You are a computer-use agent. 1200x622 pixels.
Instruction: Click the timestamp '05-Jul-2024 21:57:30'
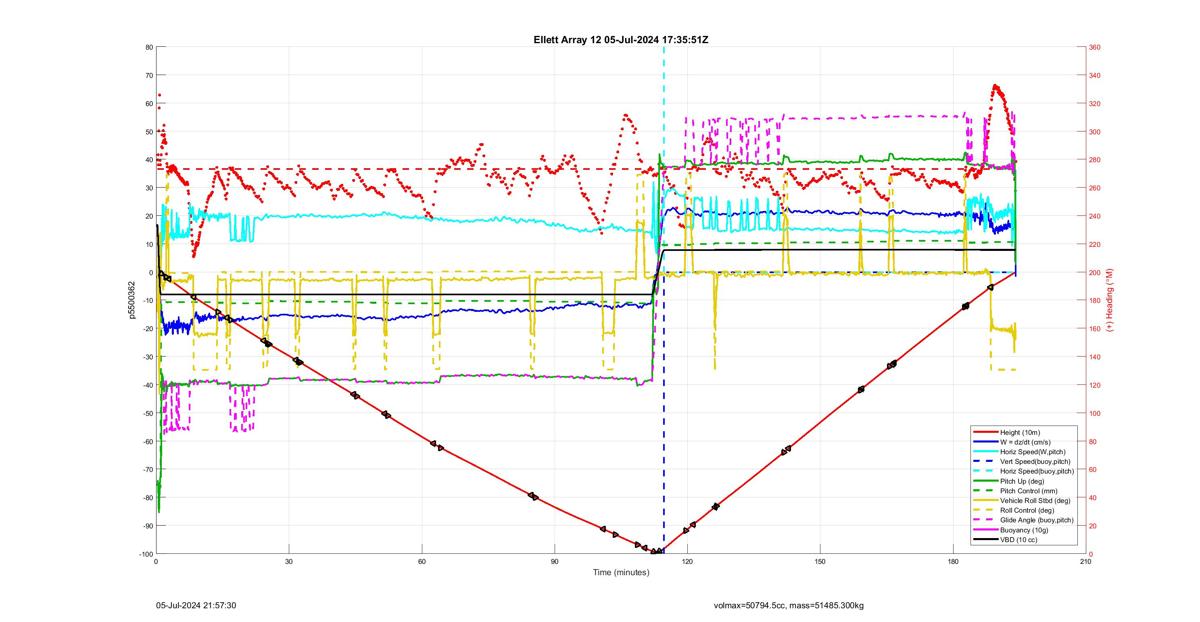pos(196,605)
